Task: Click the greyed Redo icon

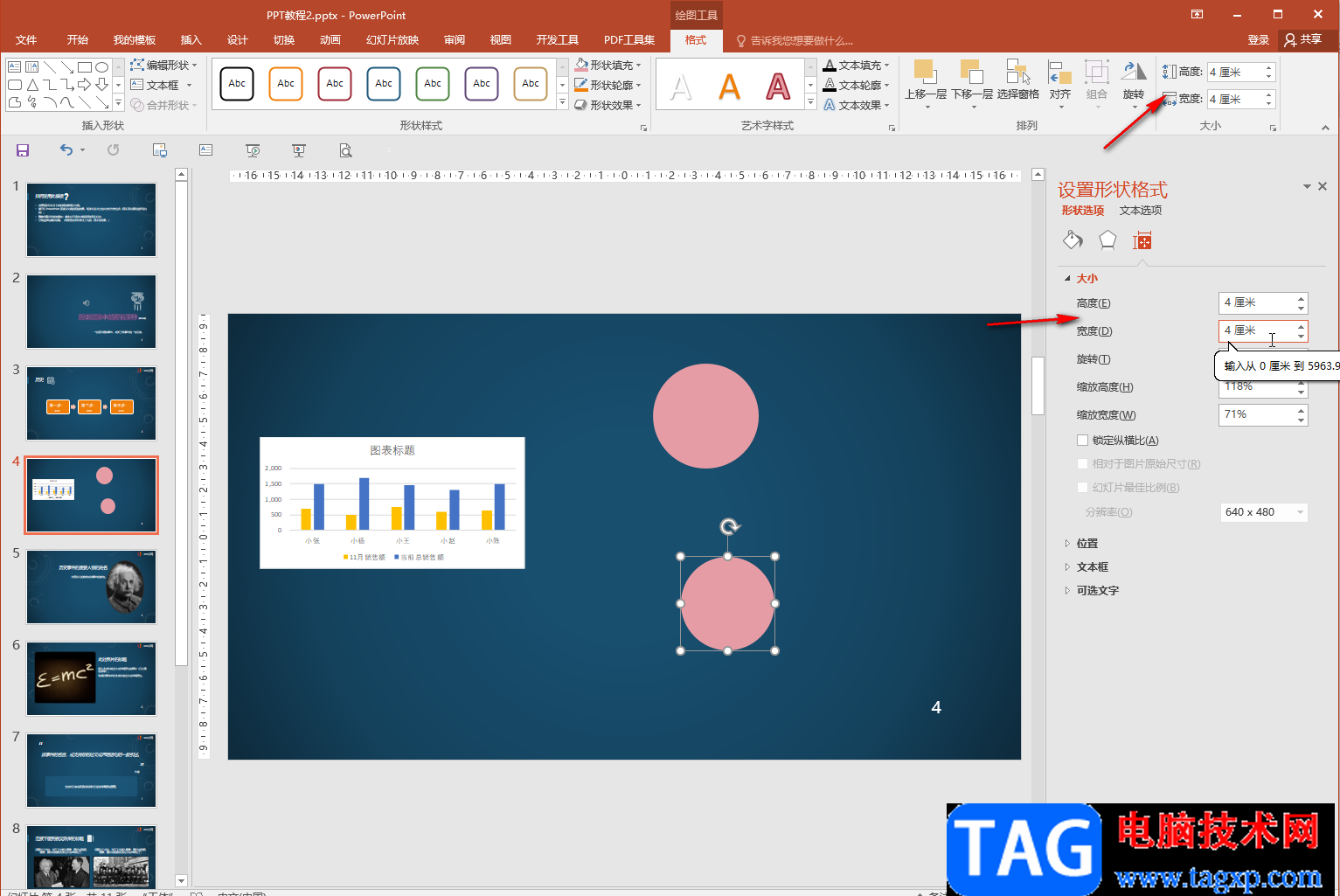Action: click(x=113, y=150)
